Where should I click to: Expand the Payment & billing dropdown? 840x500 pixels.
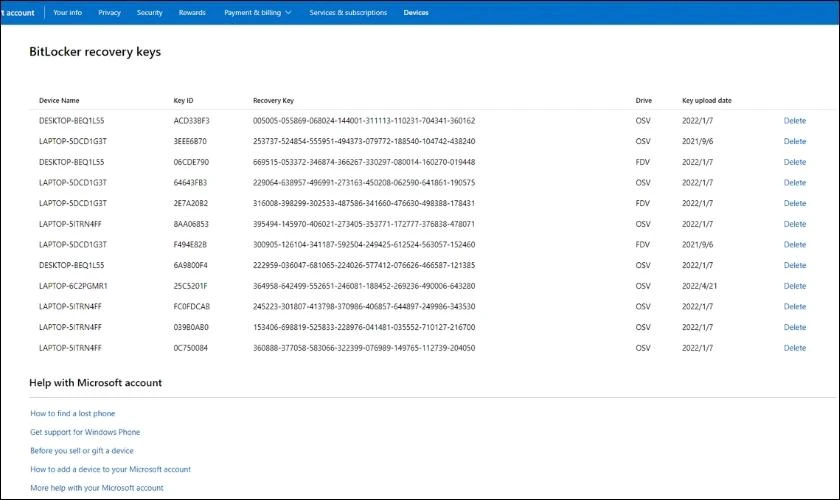(x=258, y=12)
